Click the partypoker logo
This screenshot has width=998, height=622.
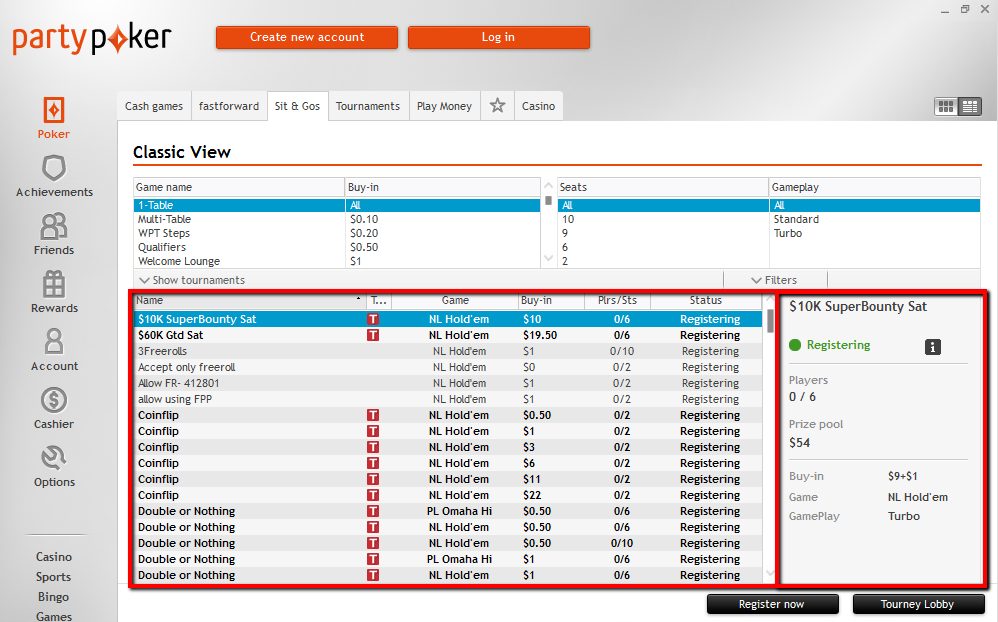click(x=92, y=39)
